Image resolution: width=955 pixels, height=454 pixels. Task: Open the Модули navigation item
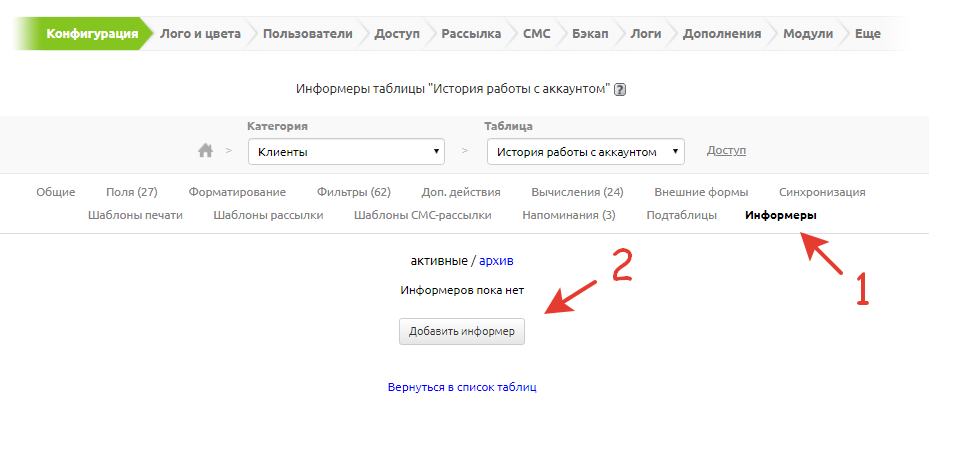click(x=808, y=33)
